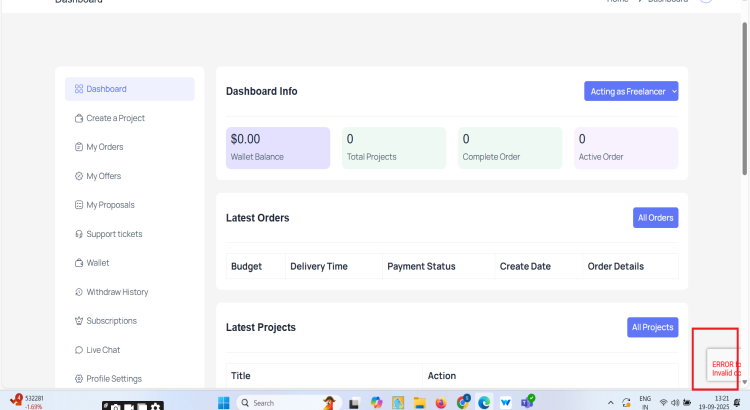Click the My Offers percent icon
Screen dimensions: 750x410
pos(79,176)
